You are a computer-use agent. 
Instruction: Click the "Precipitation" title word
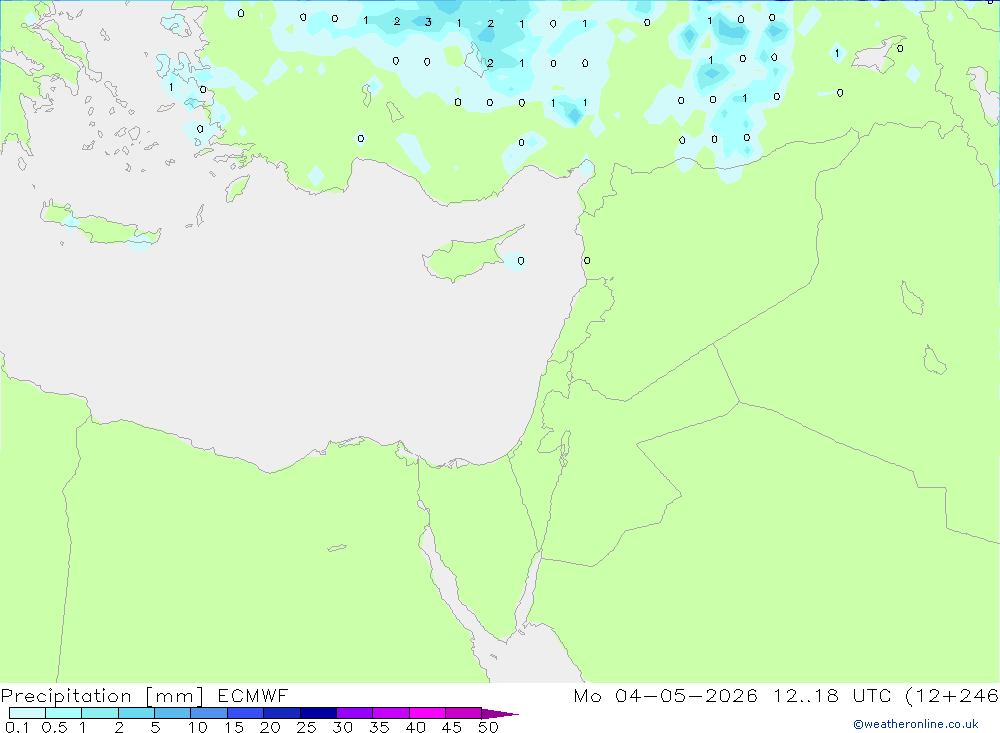click(x=66, y=696)
